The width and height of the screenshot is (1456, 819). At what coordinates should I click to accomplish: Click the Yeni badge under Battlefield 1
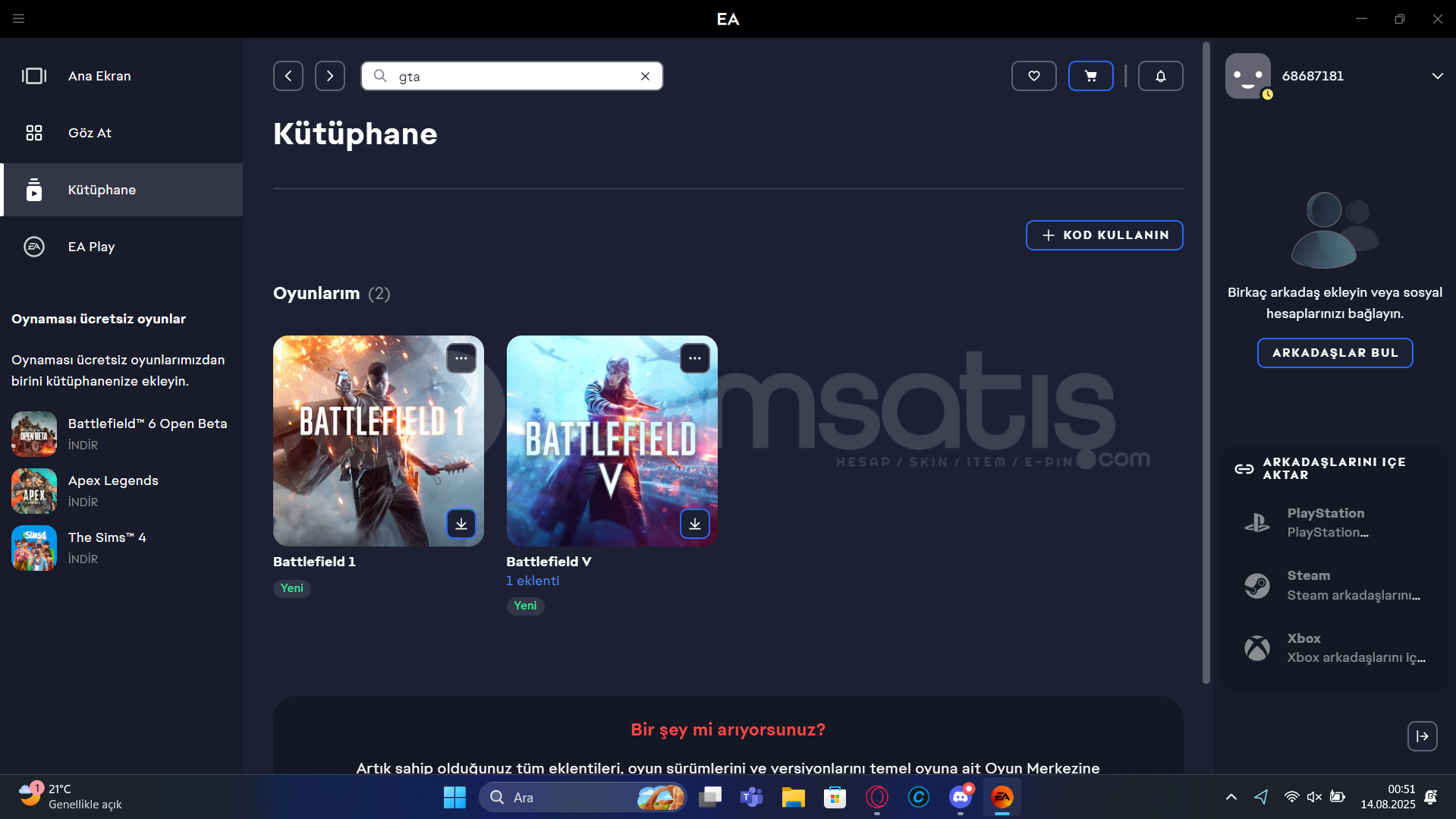(291, 588)
